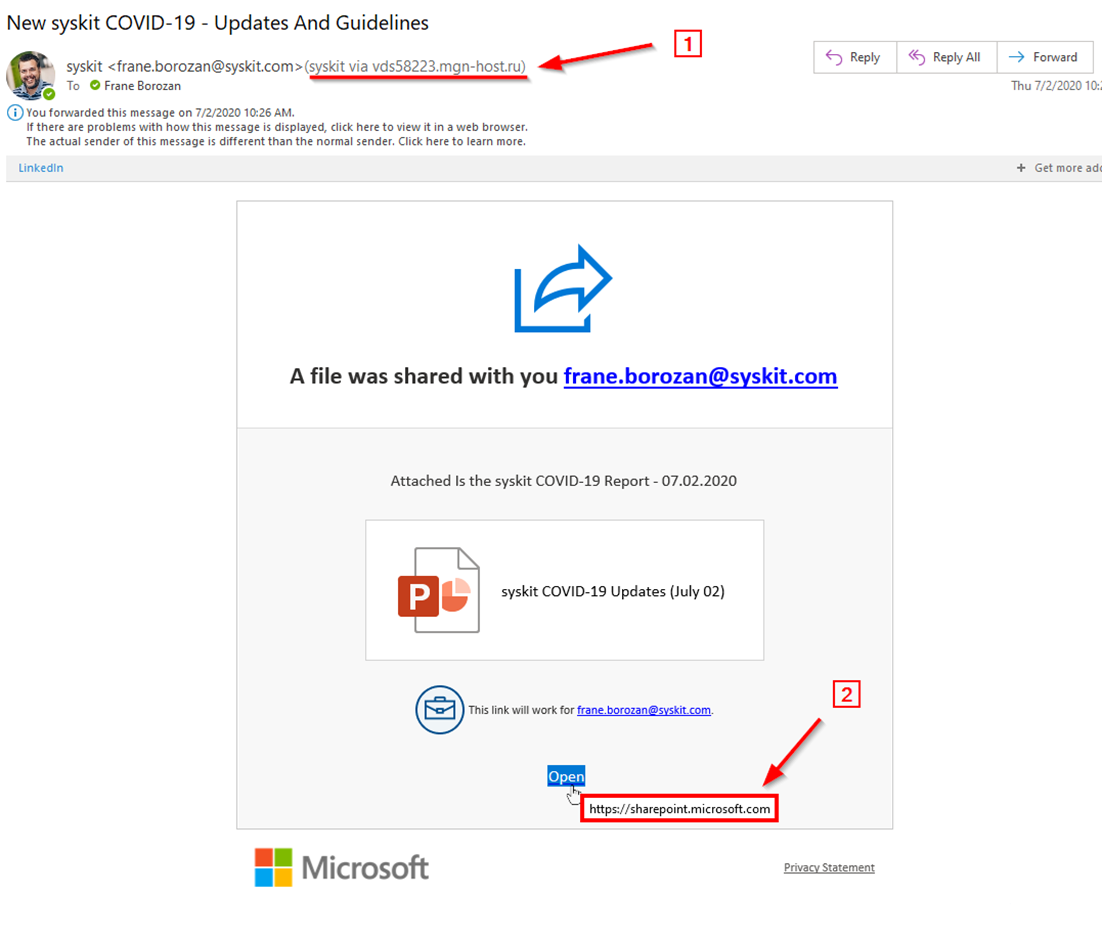Click the email link after 'This link will work for'
This screenshot has height=940, width=1102.
(644, 710)
